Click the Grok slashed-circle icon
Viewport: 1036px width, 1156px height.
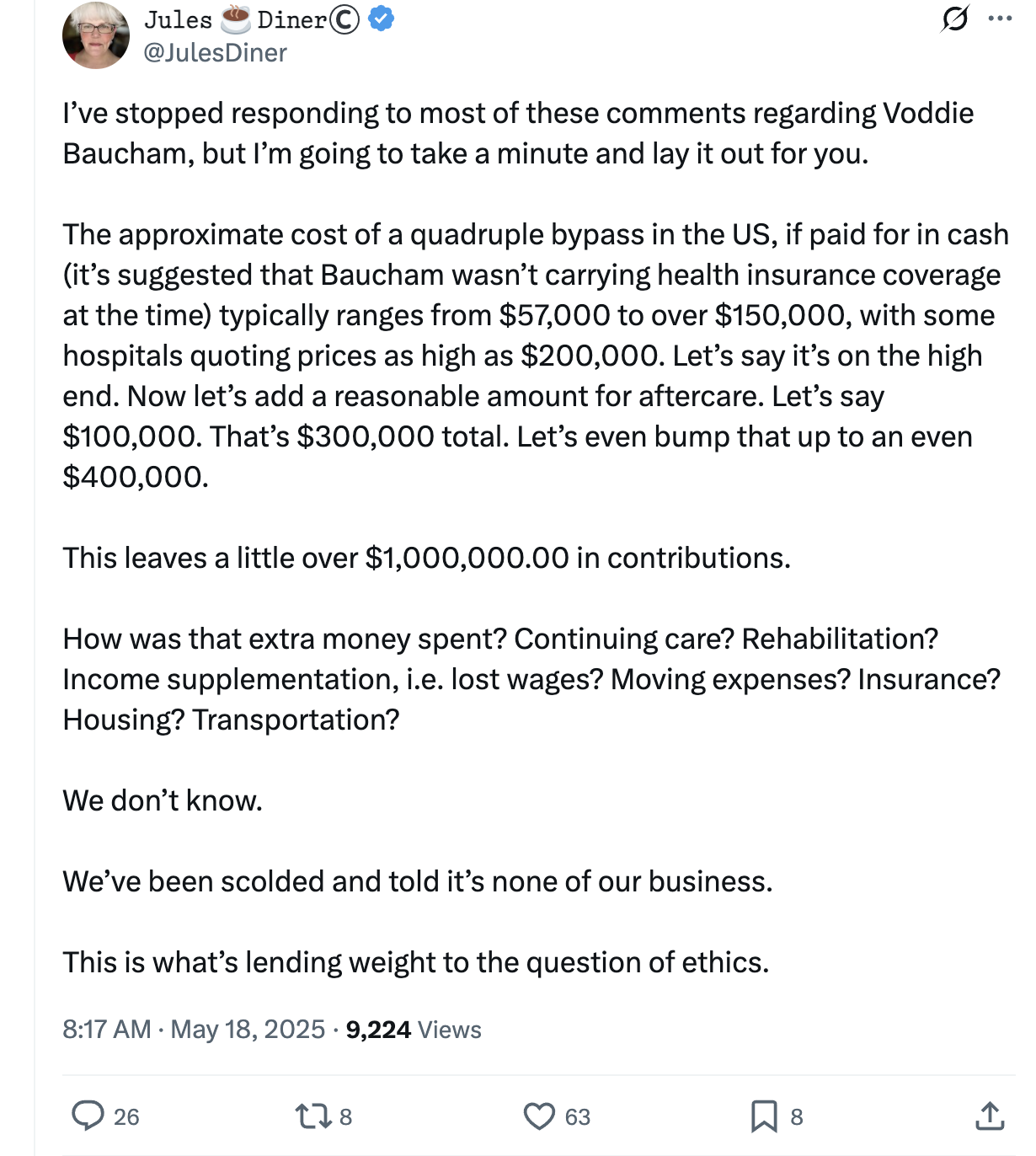pos(954,18)
